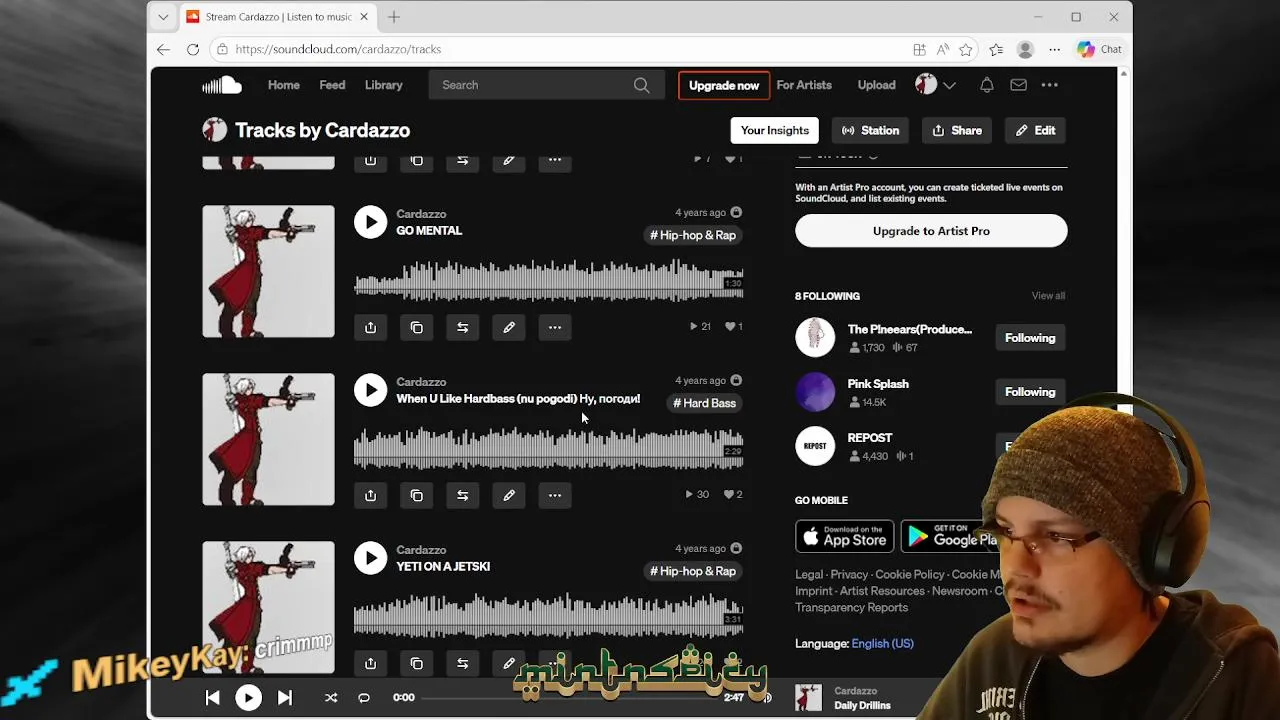Share the When U Like Hardbass track
1280x720 pixels.
(x=371, y=495)
